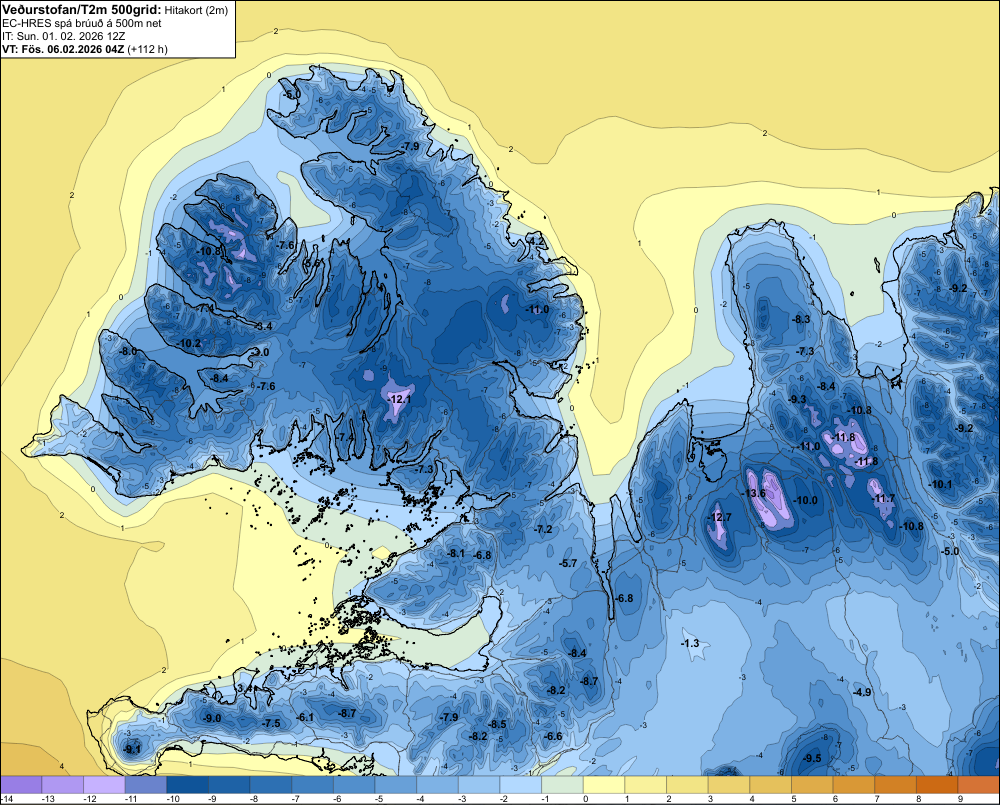Image resolution: width=1000 pixels, height=805 pixels.
Task: Click the valid time 'VT: Fös. 06.02.2026 04Z'
Action: pyautogui.click(x=63, y=49)
